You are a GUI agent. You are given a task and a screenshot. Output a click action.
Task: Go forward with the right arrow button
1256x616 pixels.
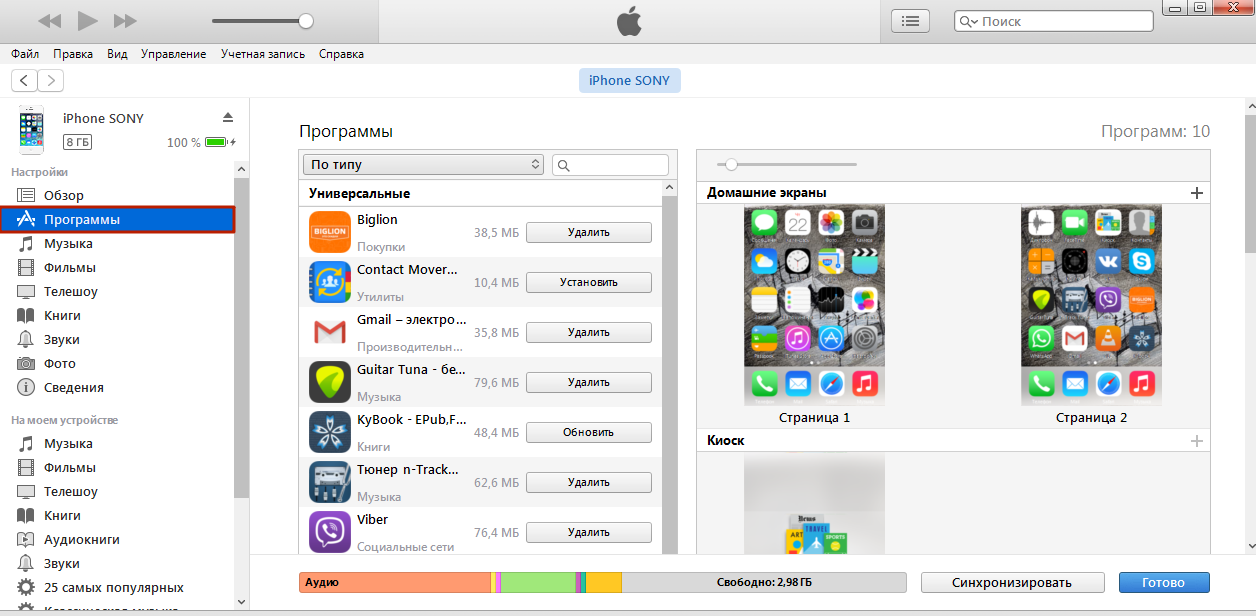click(x=50, y=81)
